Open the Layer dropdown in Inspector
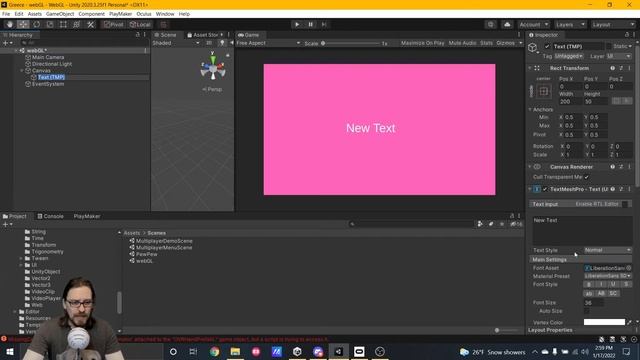 point(619,56)
